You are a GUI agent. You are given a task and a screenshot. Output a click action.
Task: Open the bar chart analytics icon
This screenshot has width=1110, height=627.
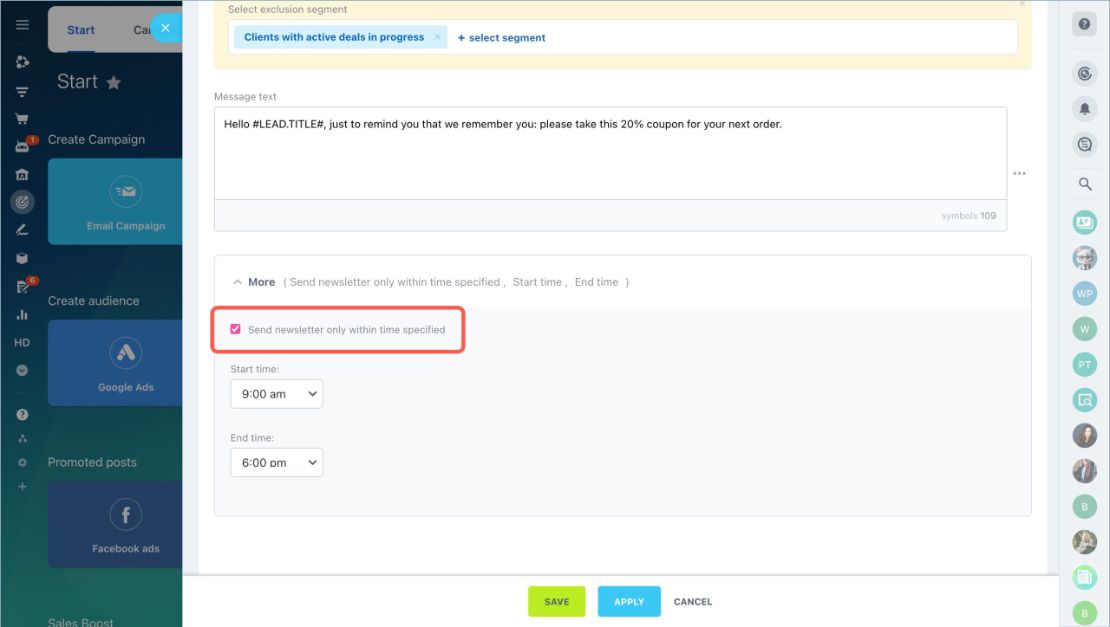[x=22, y=314]
